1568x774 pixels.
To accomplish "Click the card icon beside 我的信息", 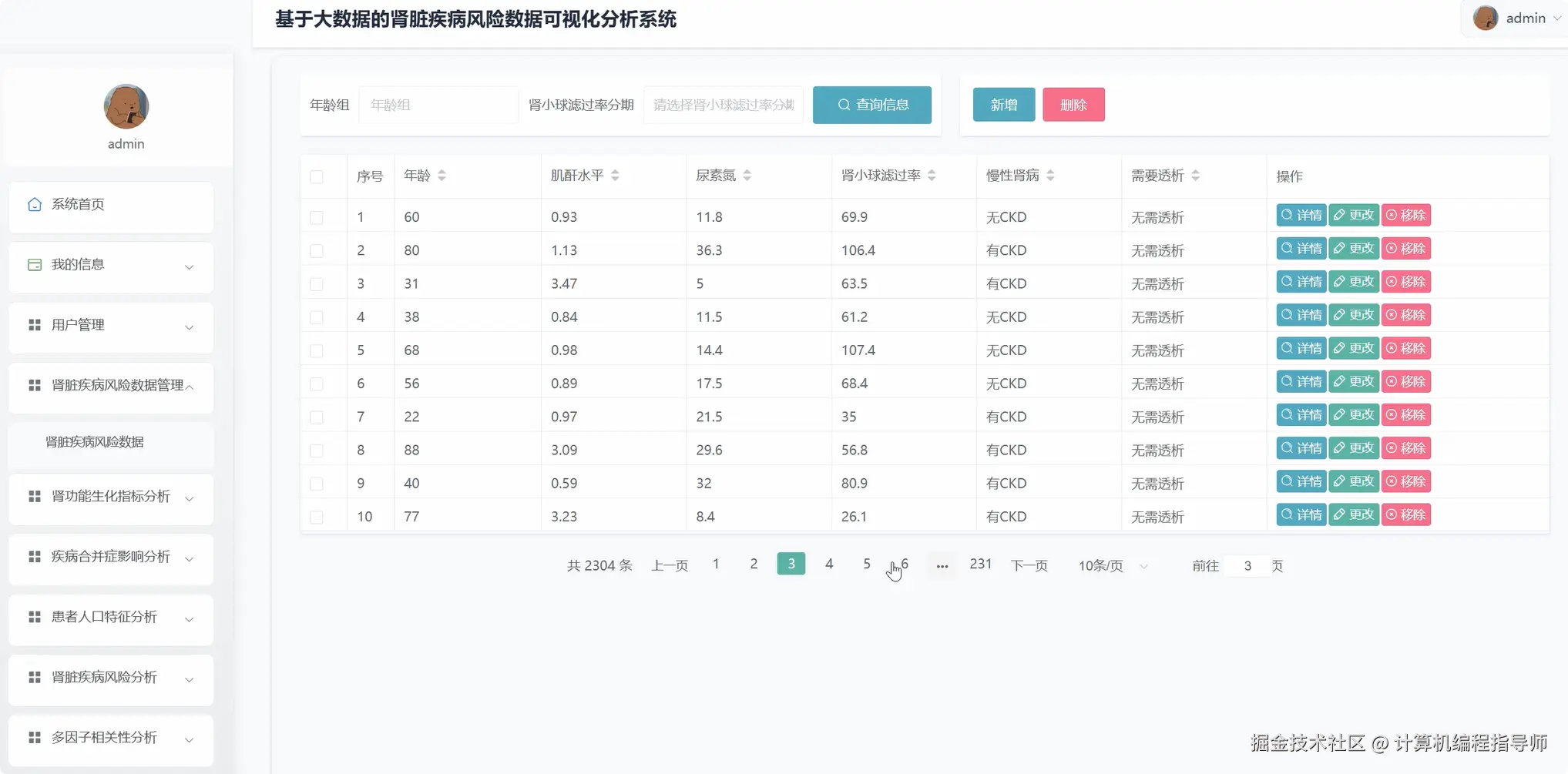I will pos(34,264).
